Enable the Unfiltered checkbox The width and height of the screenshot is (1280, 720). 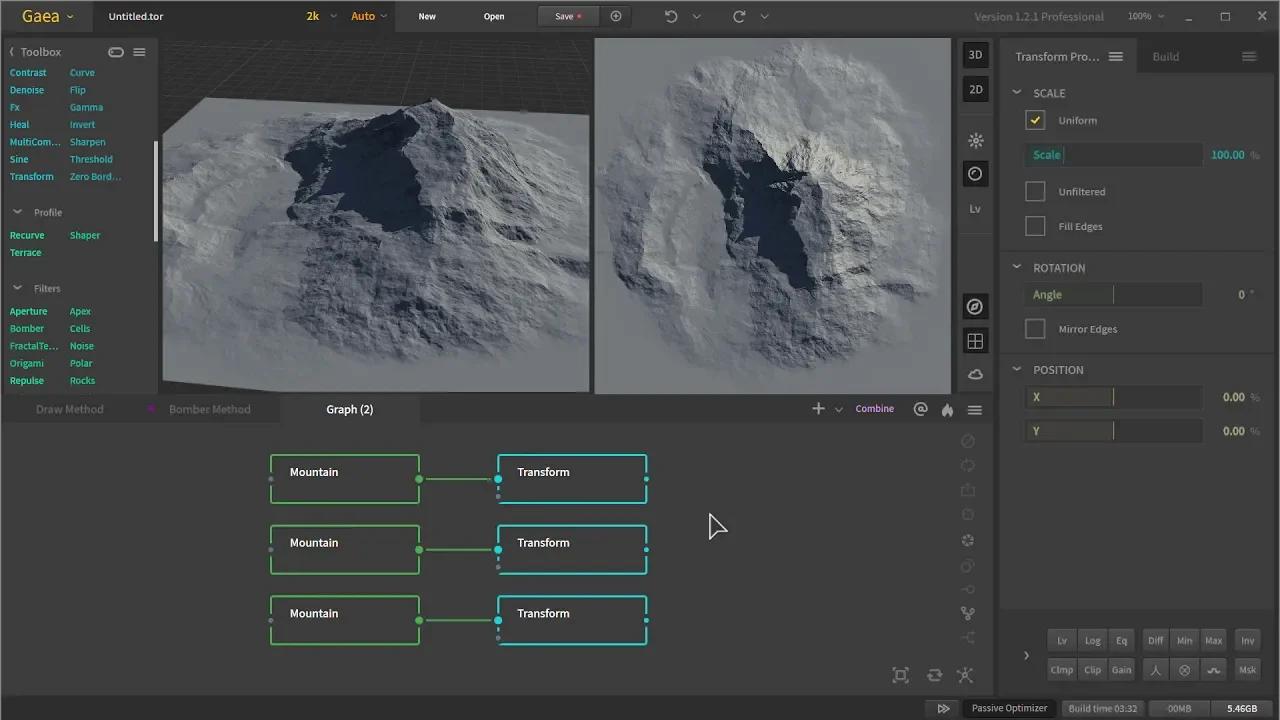coord(1035,191)
